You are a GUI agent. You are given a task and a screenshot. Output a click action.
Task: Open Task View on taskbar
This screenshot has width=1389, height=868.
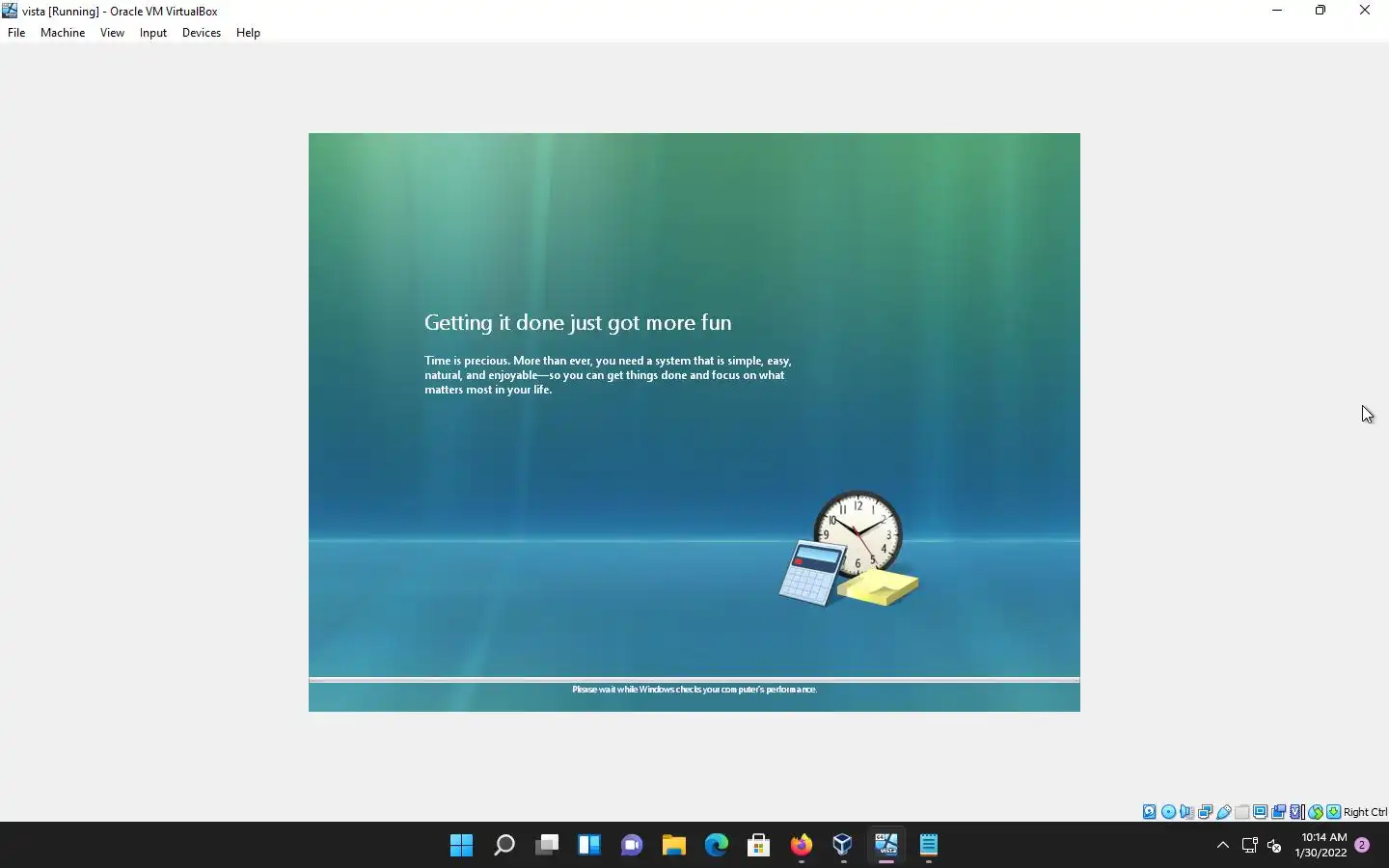[547, 846]
